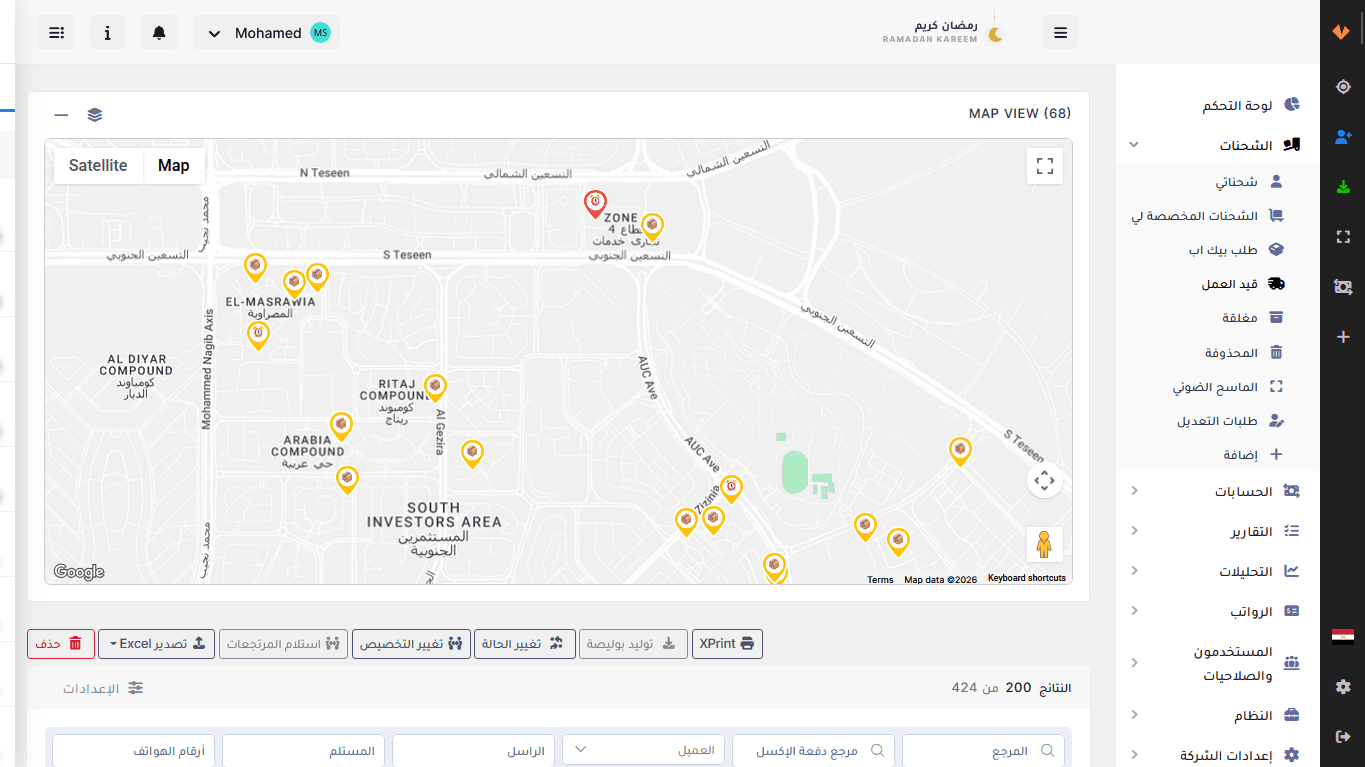Switch to the Satellite map tab
Image resolution: width=1365 pixels, height=767 pixels.
[x=97, y=165]
